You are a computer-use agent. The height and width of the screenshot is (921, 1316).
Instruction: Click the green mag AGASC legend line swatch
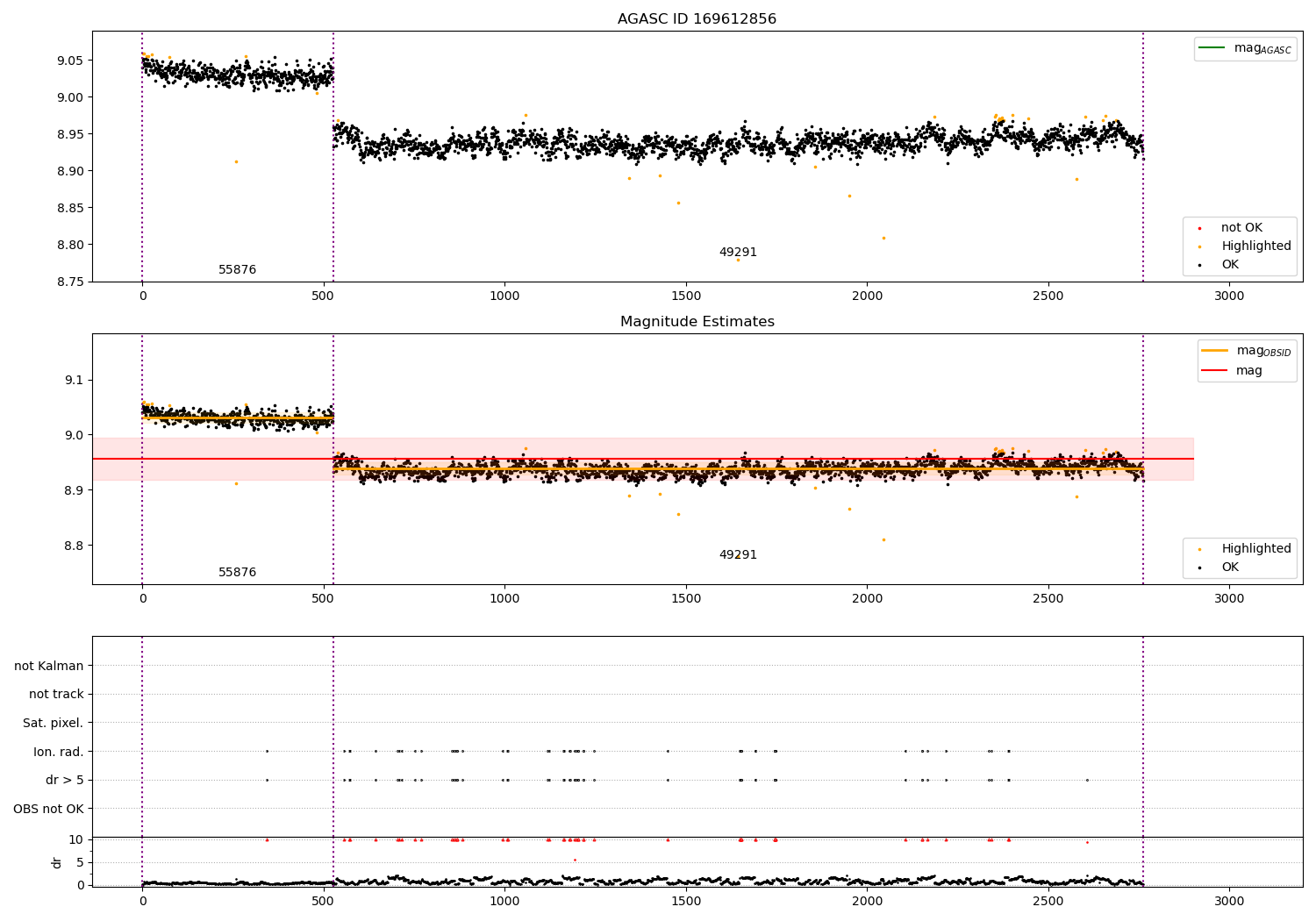(1212, 48)
